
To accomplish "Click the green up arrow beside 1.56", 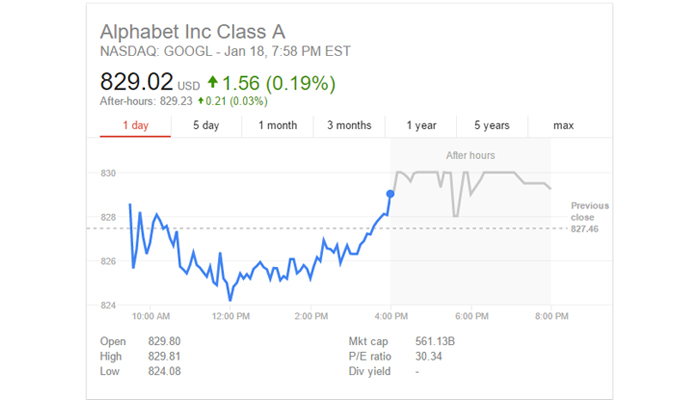I will [212, 82].
